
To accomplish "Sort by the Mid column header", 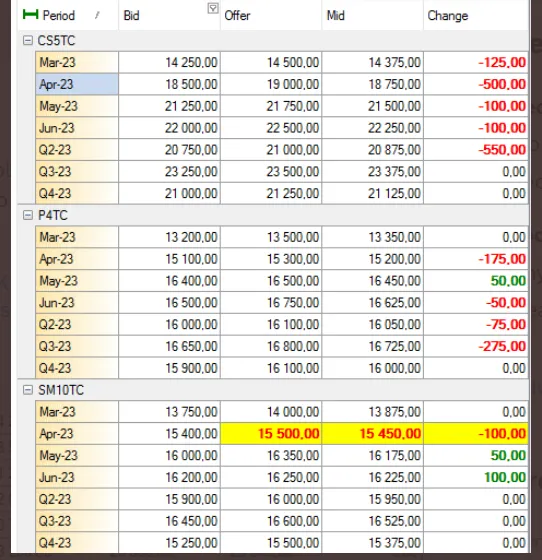I will point(336,16).
